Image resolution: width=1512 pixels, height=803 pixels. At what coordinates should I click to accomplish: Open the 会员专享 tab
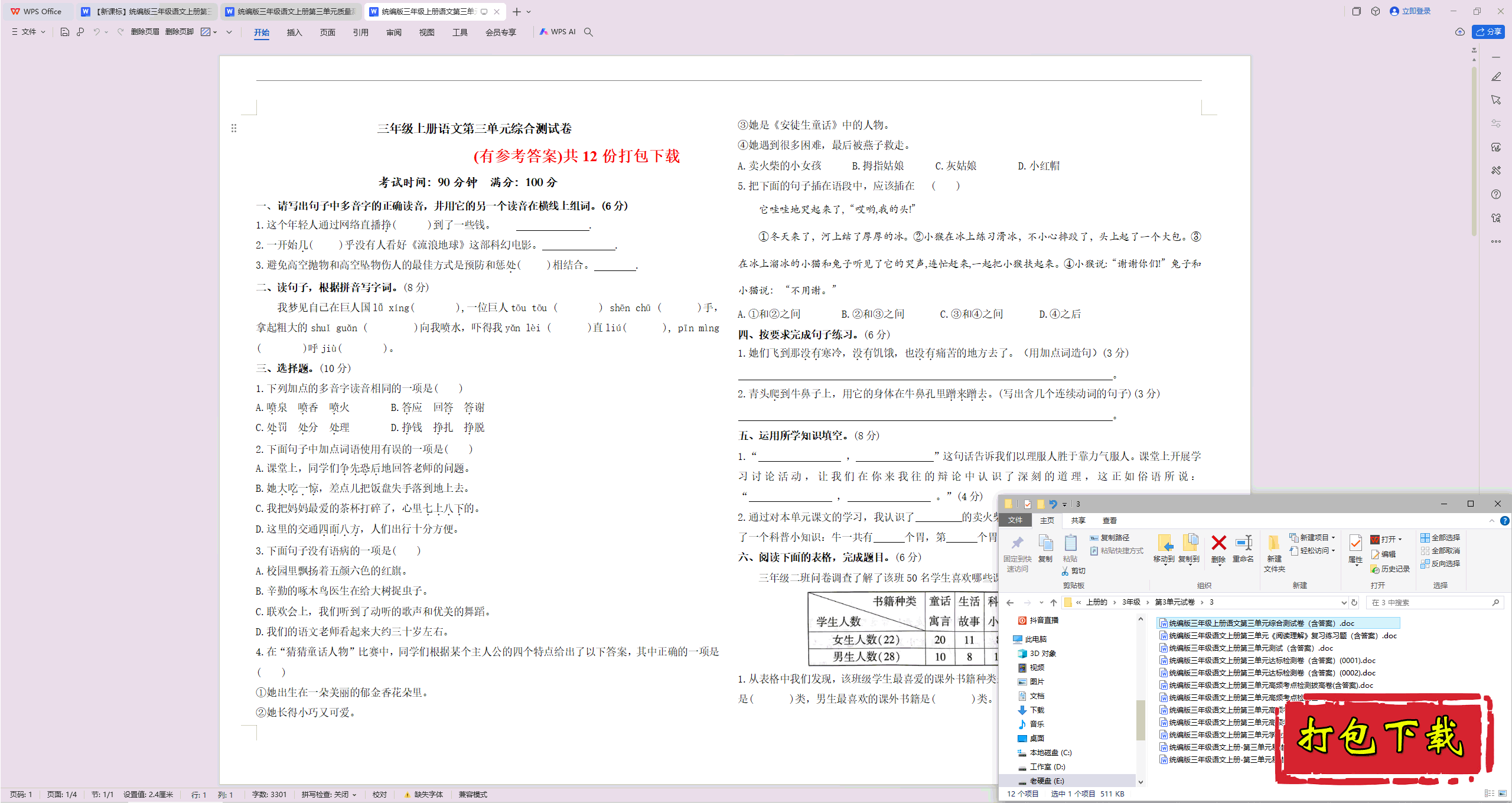(501, 32)
